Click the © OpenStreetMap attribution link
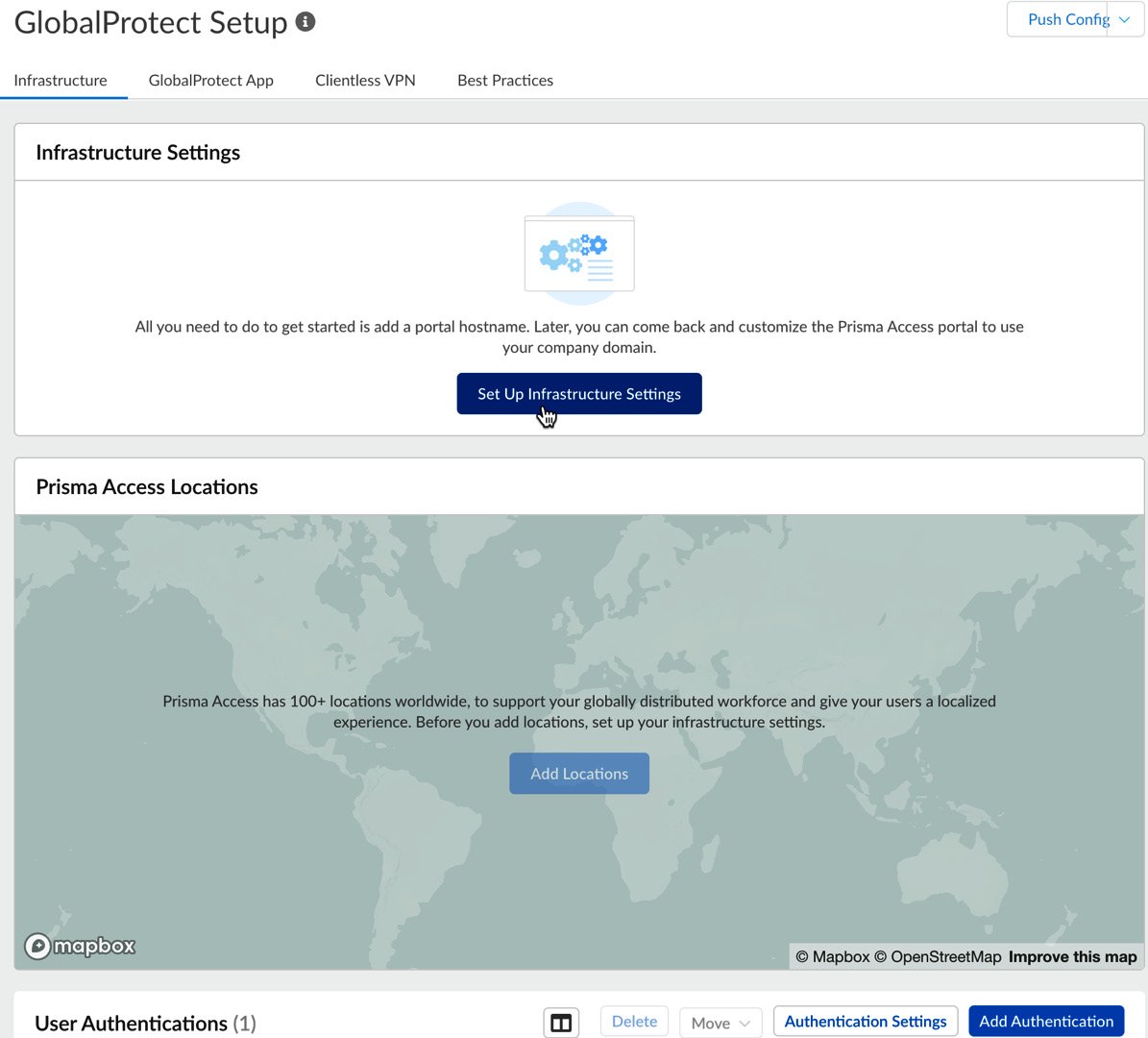 click(x=938, y=956)
